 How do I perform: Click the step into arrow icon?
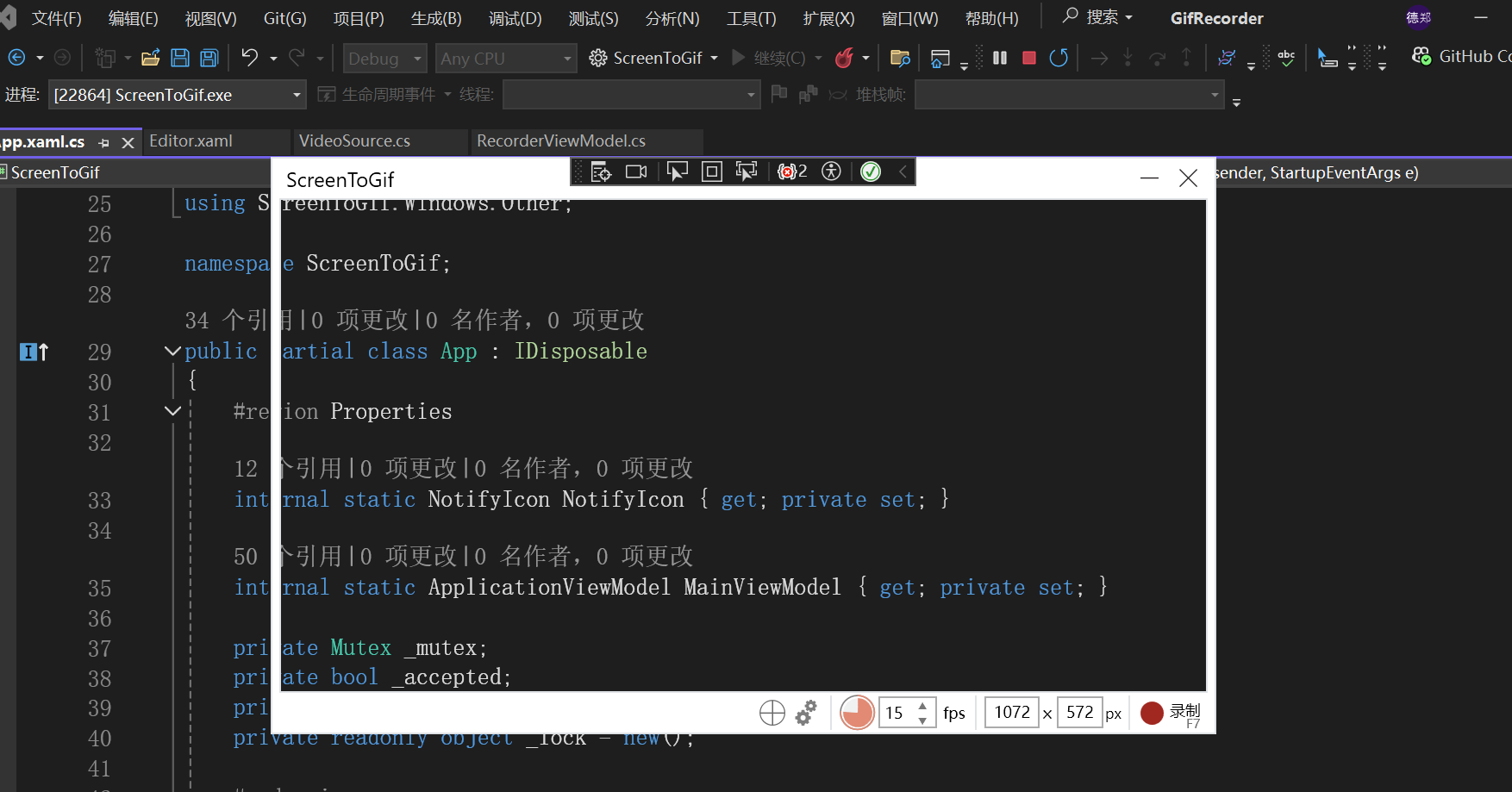click(1128, 58)
